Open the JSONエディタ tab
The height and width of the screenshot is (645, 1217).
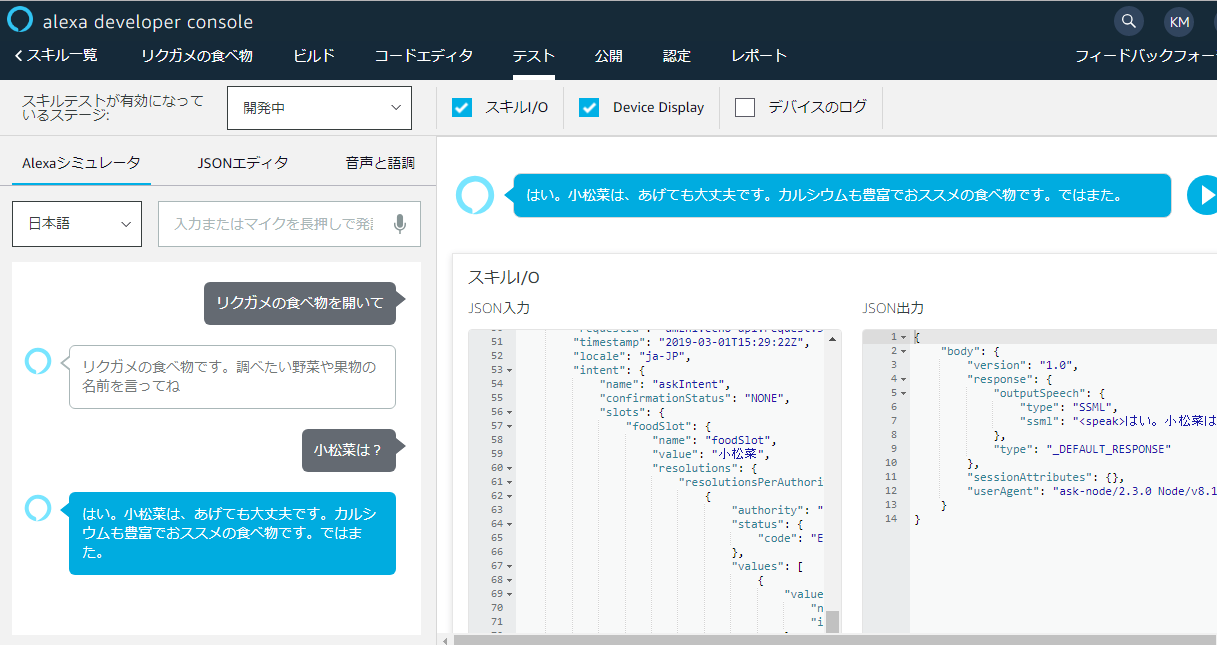point(243,163)
